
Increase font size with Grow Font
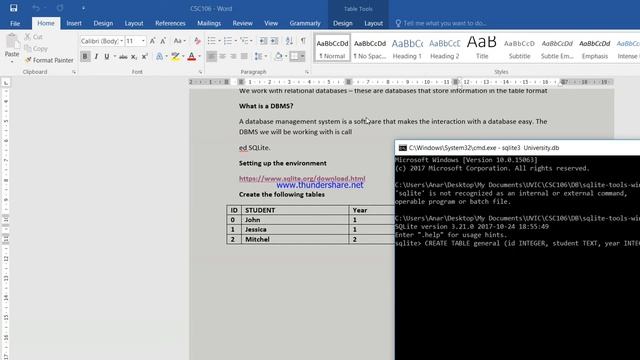(152, 41)
